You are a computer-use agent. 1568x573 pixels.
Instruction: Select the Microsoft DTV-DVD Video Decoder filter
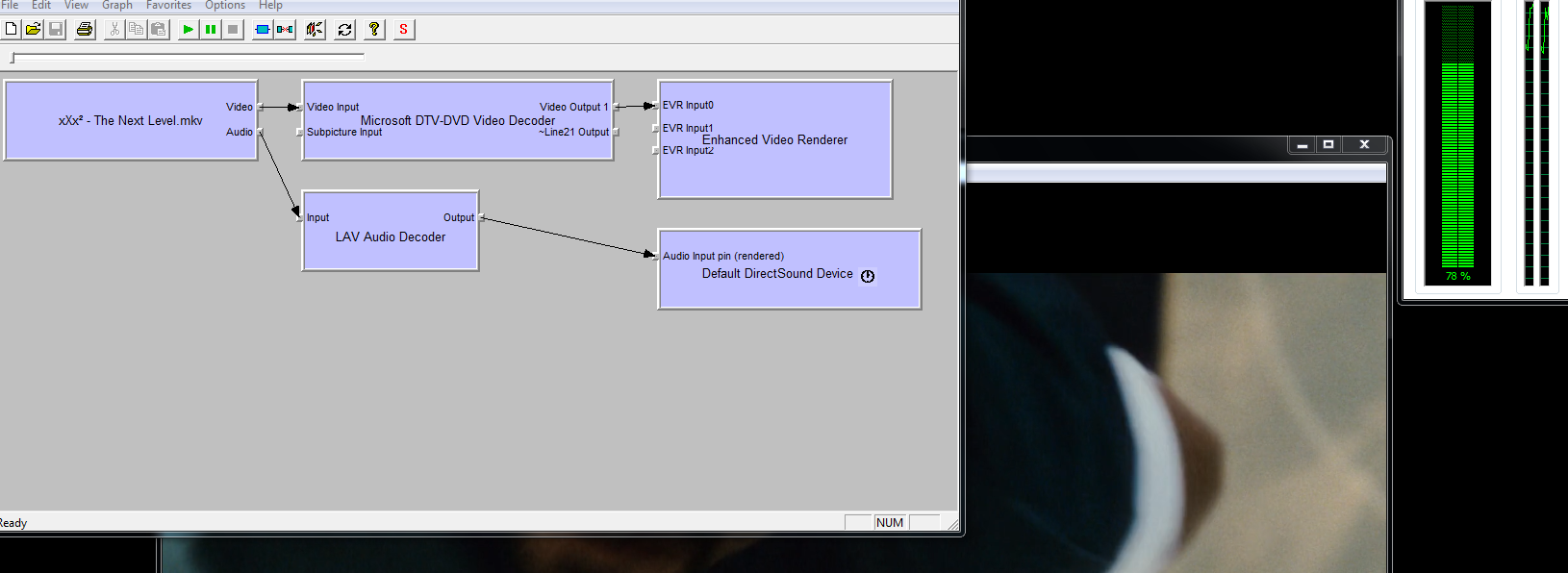457,144
